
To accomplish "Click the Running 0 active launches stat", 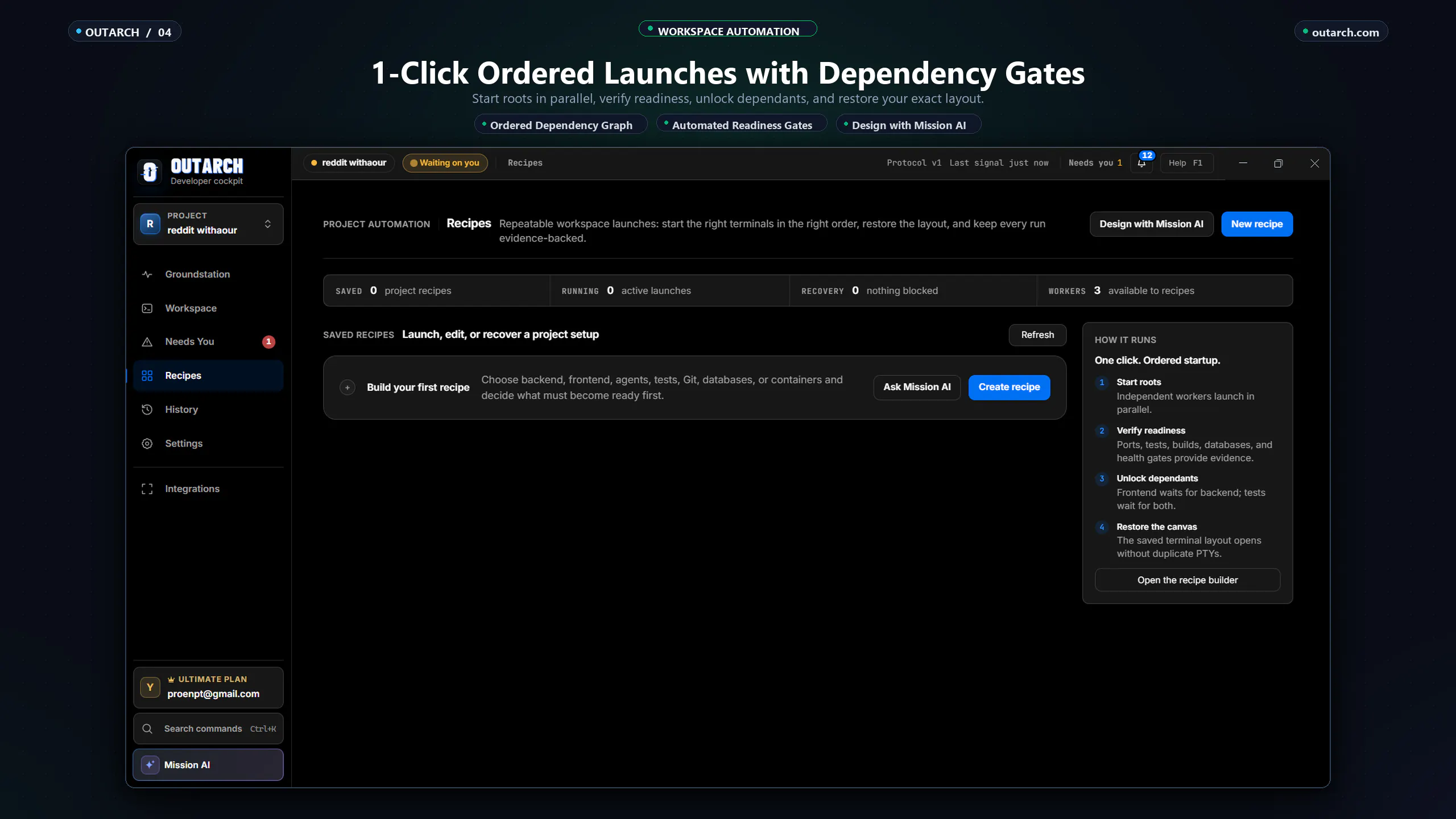I will pyautogui.click(x=670, y=291).
